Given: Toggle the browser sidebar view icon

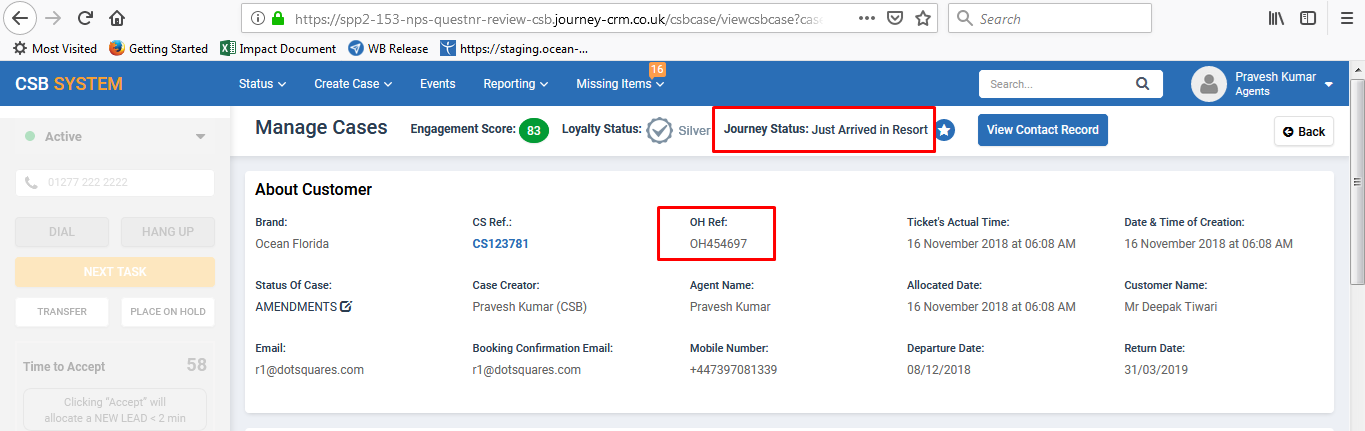Looking at the screenshot, I should pyautogui.click(x=1308, y=18).
